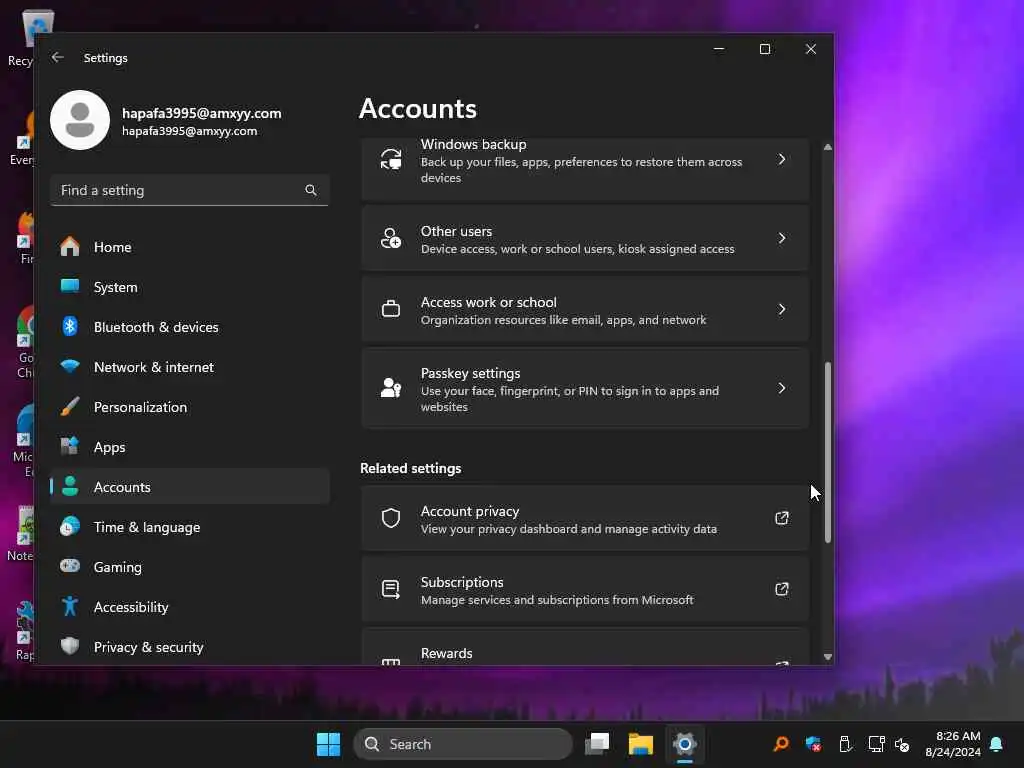The image size is (1024, 768).
Task: Select Home in the settings sidebar
Action: (189, 248)
